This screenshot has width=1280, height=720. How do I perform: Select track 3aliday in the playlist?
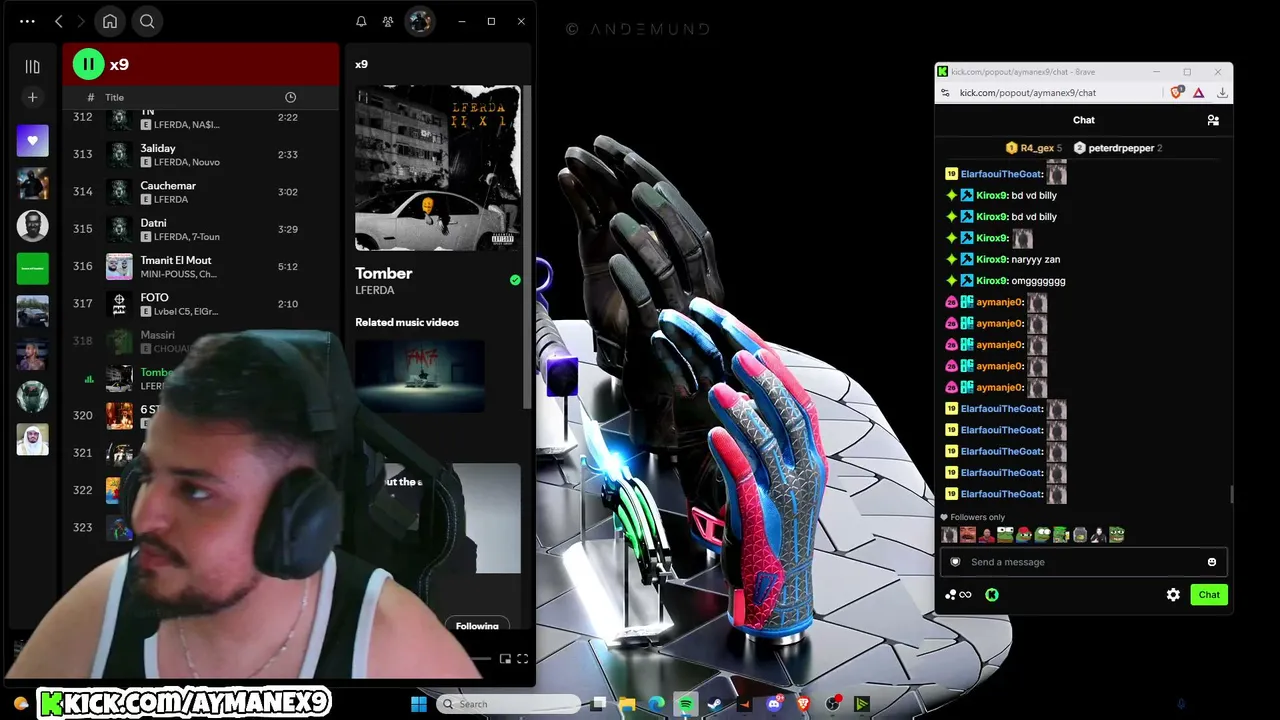[x=201, y=154]
